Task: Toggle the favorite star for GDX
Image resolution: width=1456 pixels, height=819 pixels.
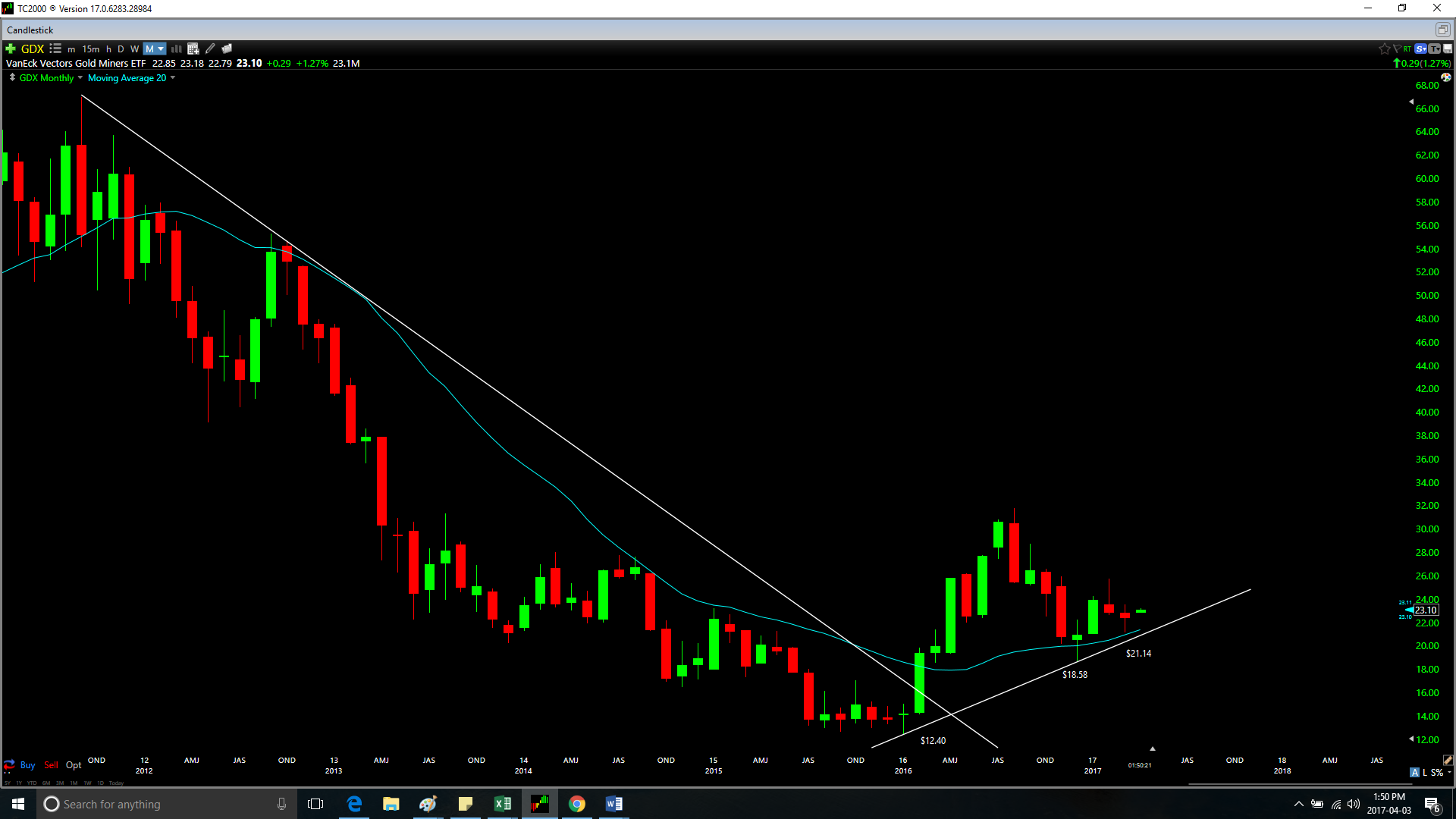Action: (1384, 49)
